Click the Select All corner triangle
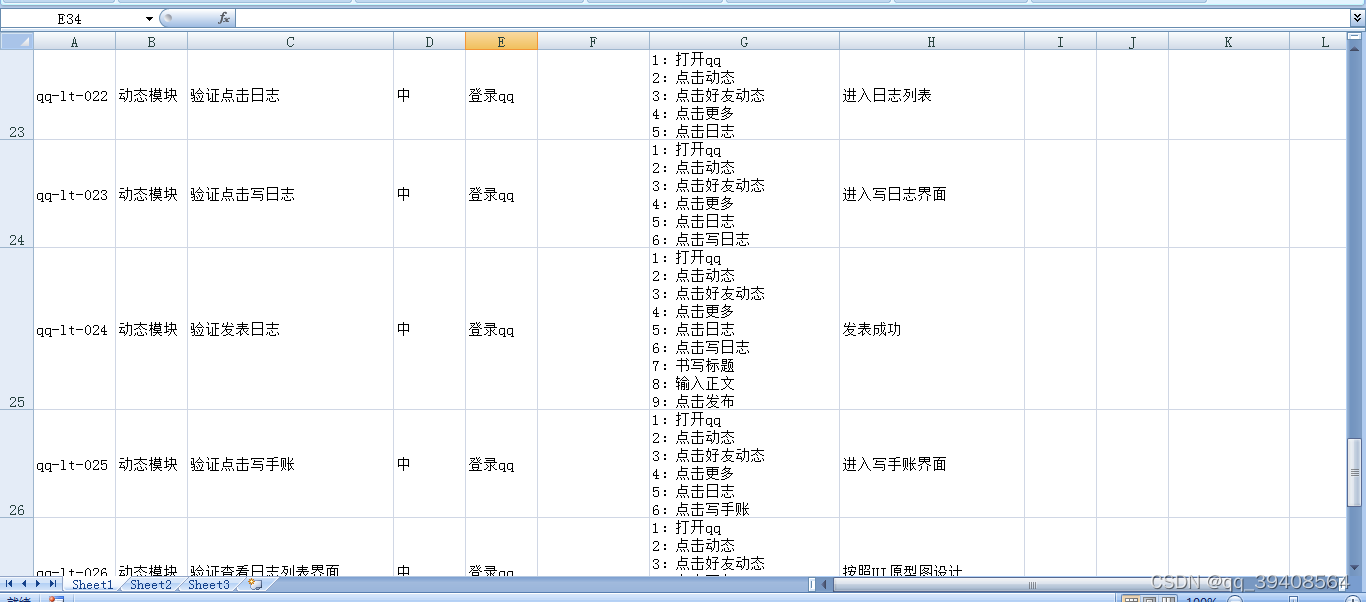This screenshot has width=1366, height=602. (17, 42)
